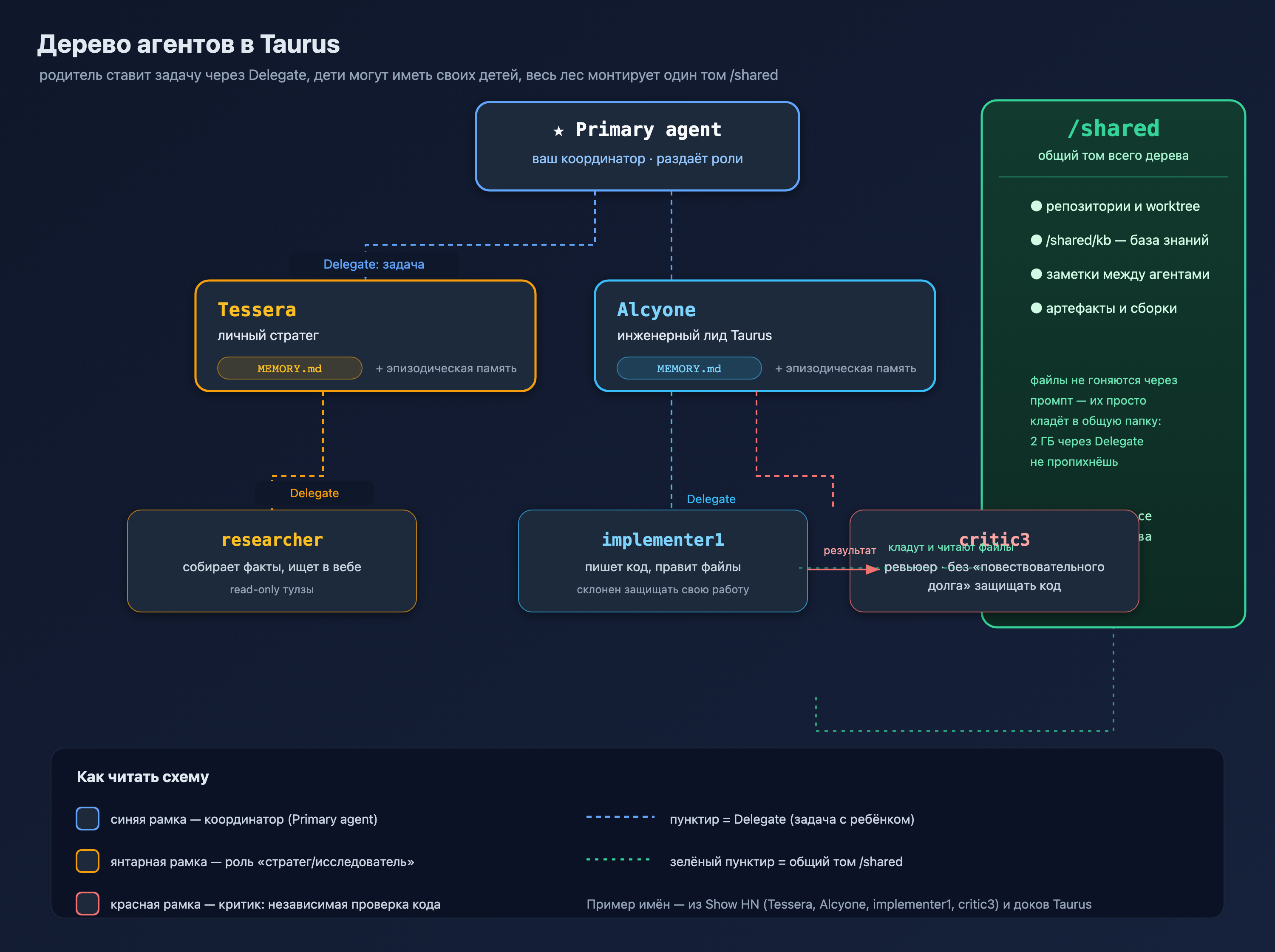Select the /shared panel heading
The width and height of the screenshot is (1275, 952).
click(x=1113, y=128)
